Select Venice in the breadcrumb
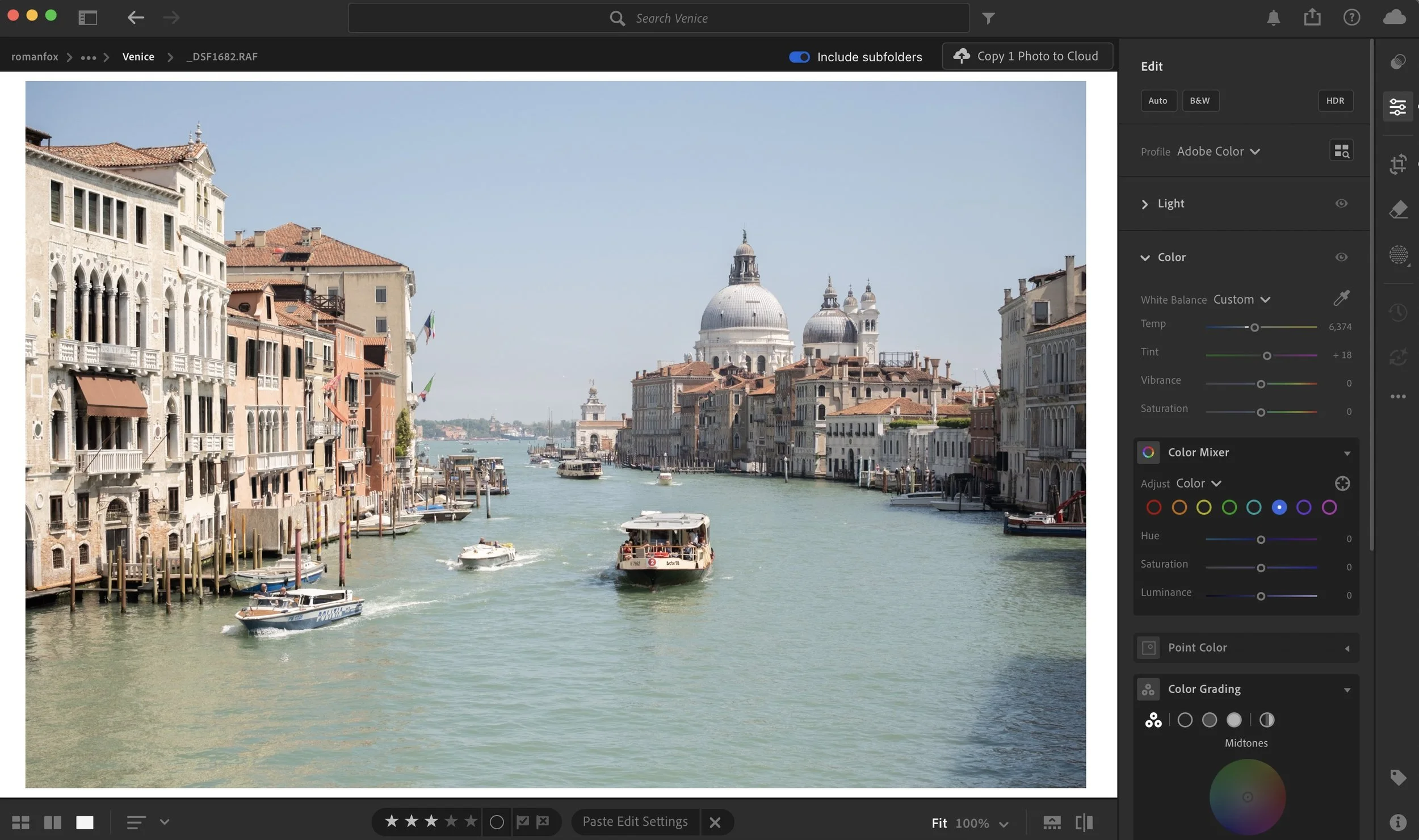 pos(138,57)
